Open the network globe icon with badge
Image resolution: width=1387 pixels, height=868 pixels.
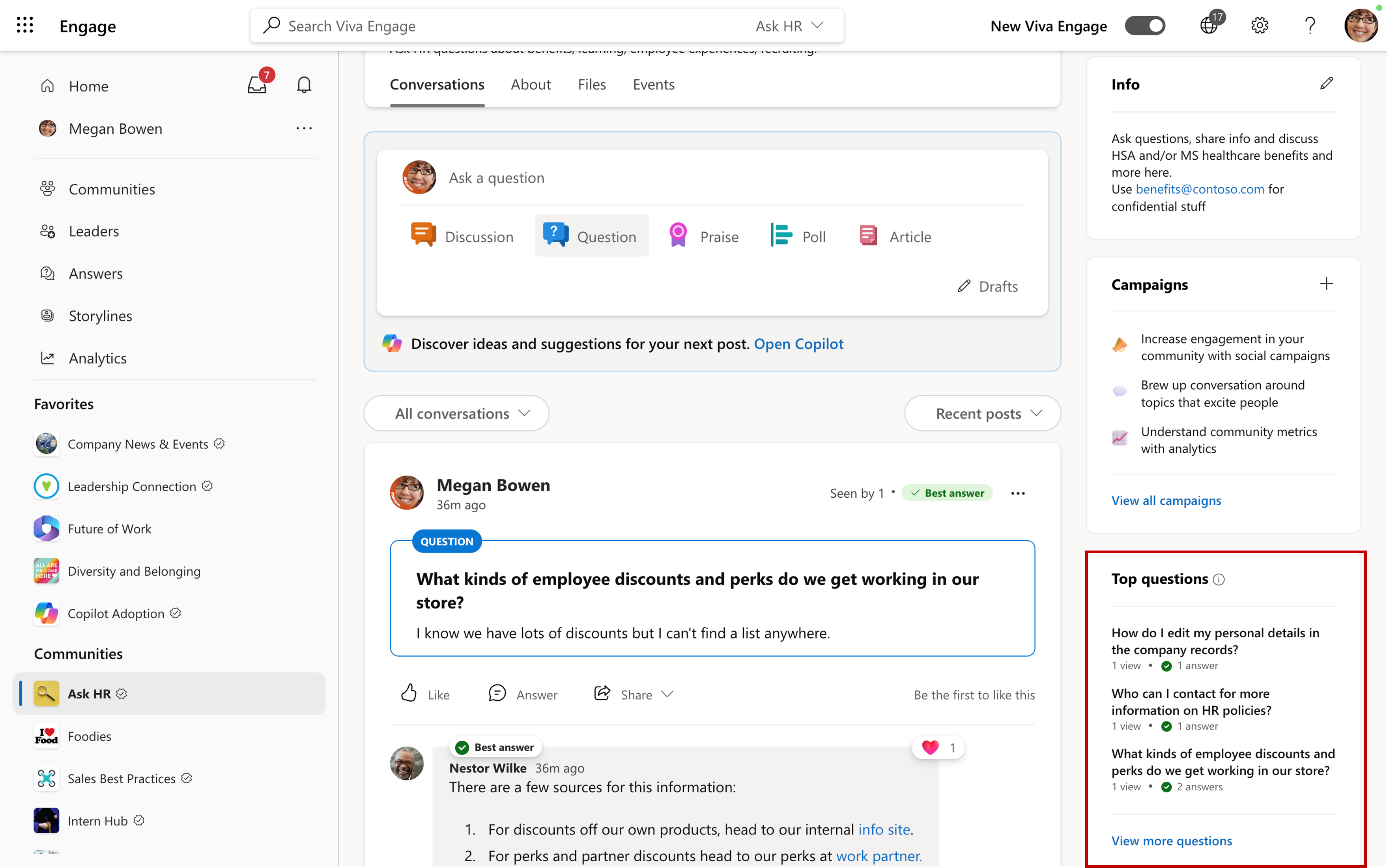1209,25
